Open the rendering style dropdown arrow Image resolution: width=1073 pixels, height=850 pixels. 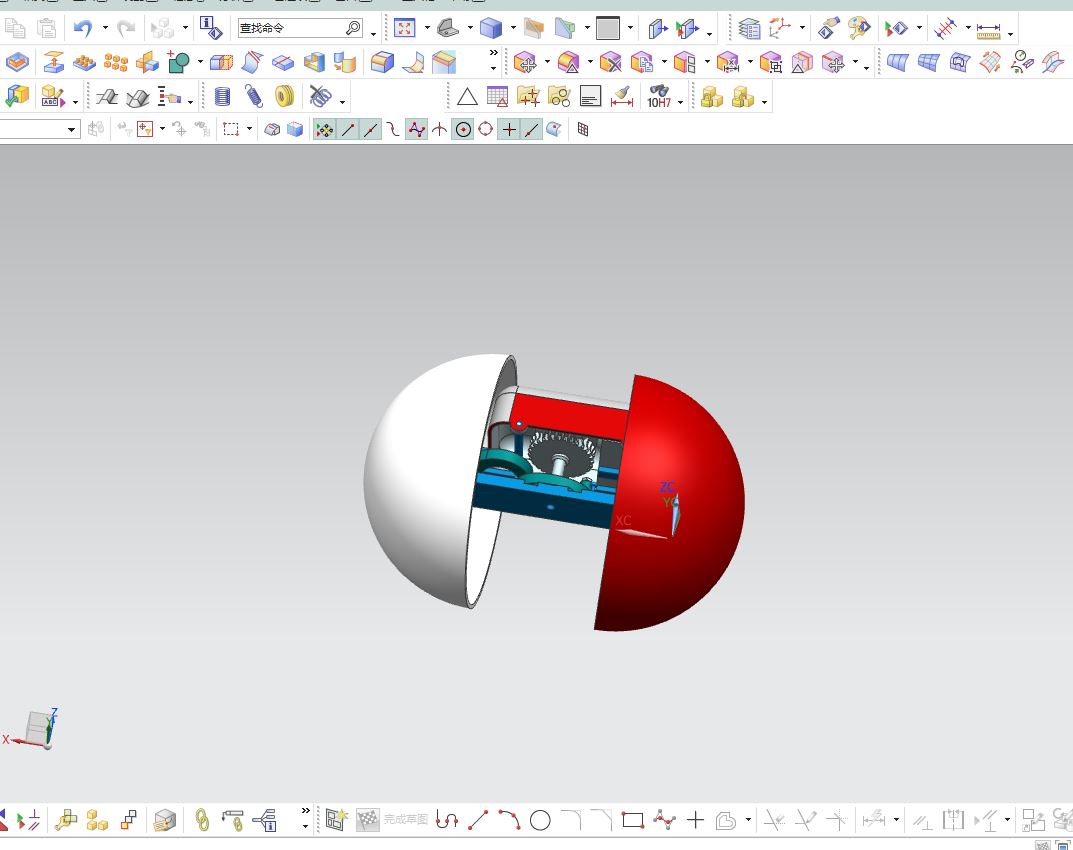513,28
